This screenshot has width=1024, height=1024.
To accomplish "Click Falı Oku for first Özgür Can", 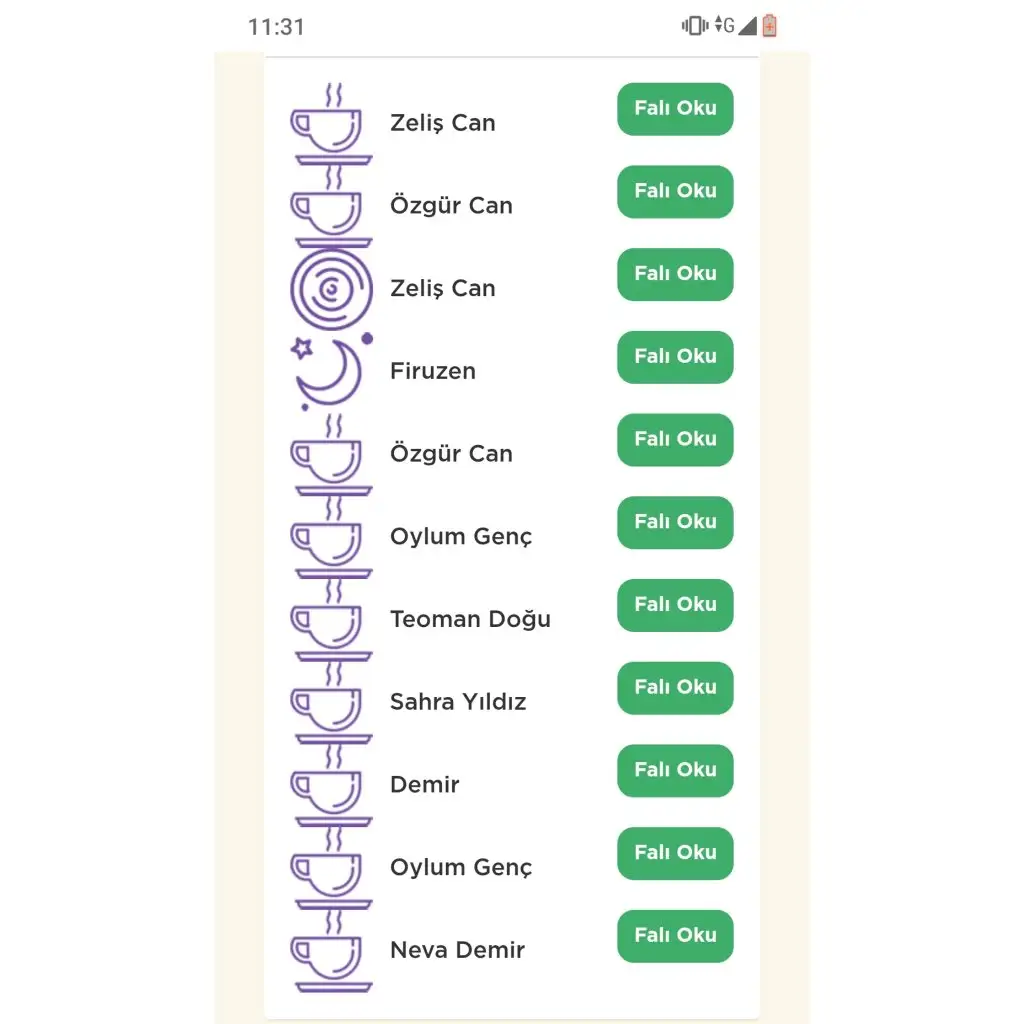I will 675,191.
